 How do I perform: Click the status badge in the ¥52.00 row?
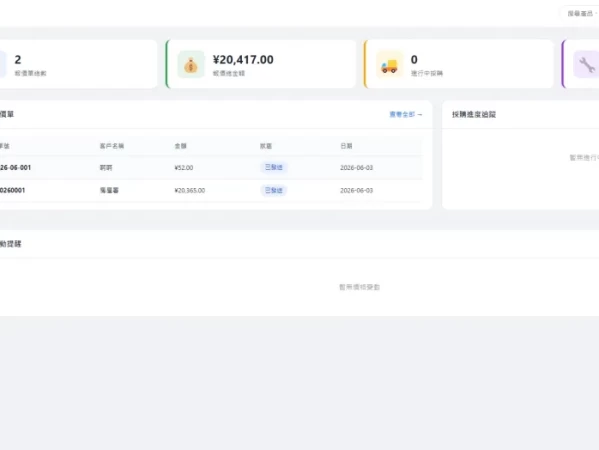(x=274, y=167)
